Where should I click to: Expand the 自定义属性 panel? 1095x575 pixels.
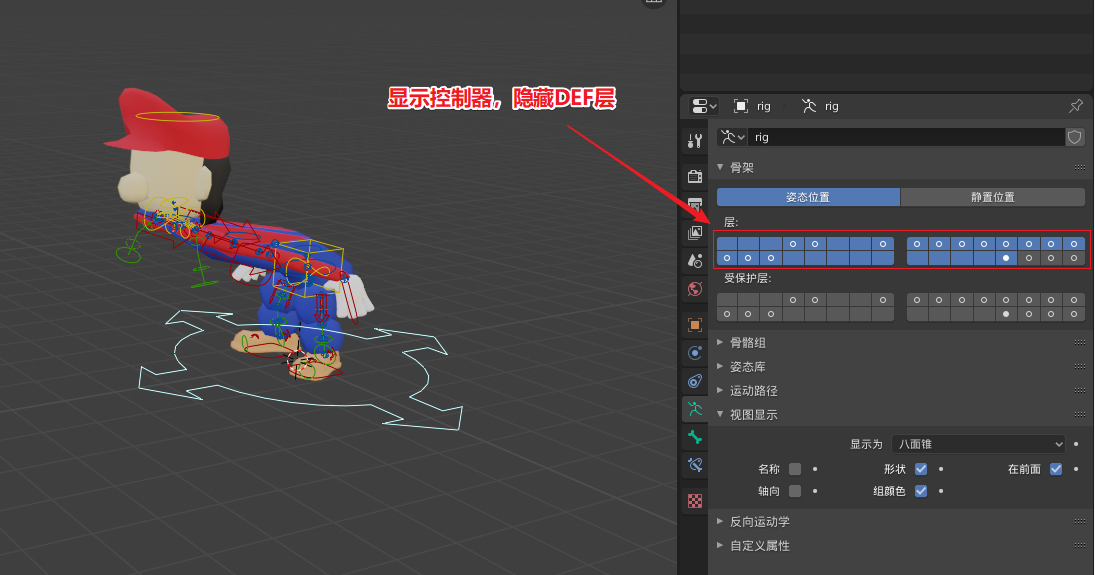pos(720,545)
